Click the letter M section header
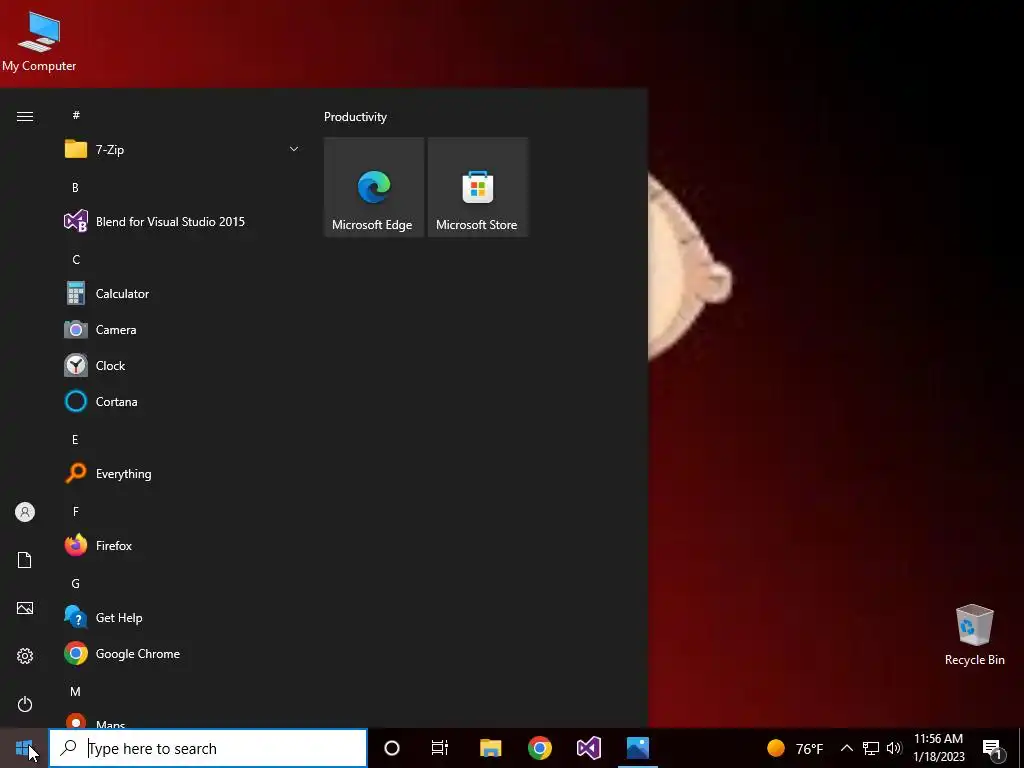Screen dimensions: 1024x768 [76, 692]
